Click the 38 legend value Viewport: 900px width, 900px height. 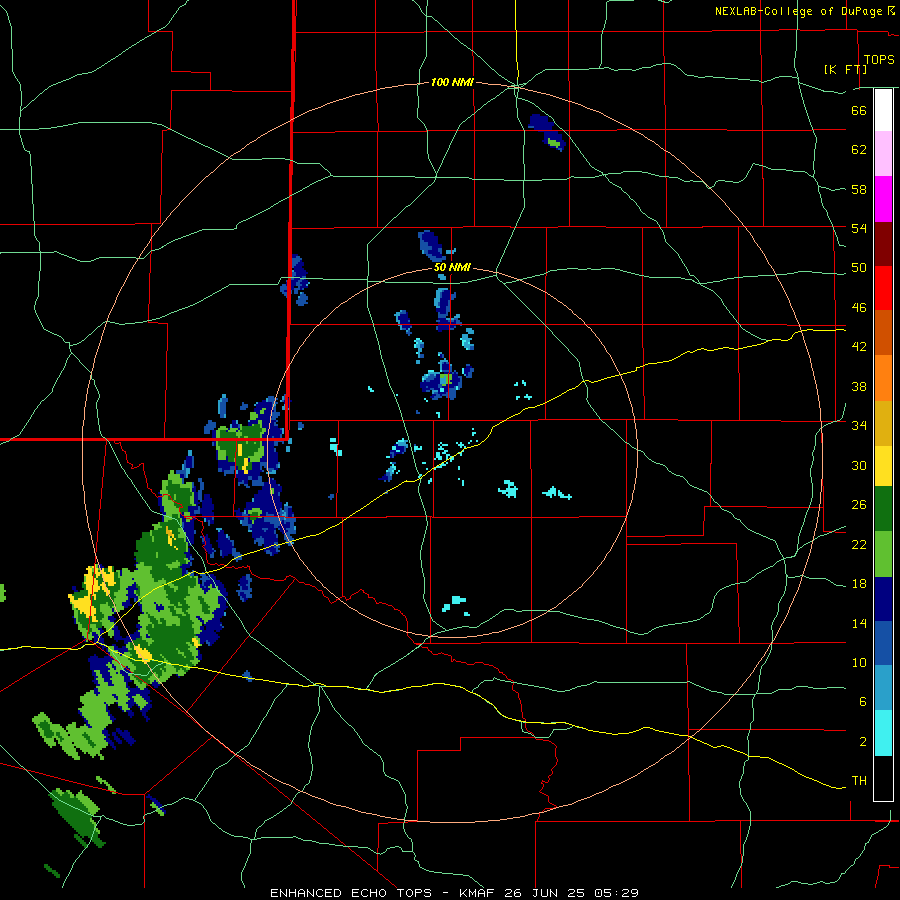[859, 386]
